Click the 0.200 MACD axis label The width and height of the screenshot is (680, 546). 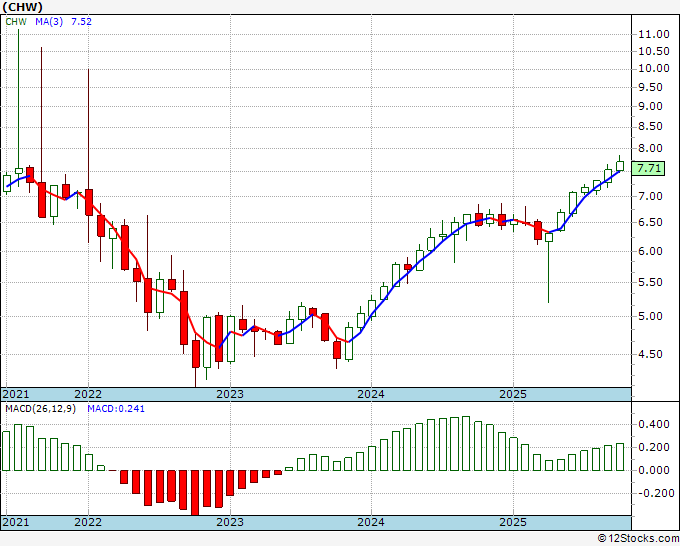coord(654,448)
